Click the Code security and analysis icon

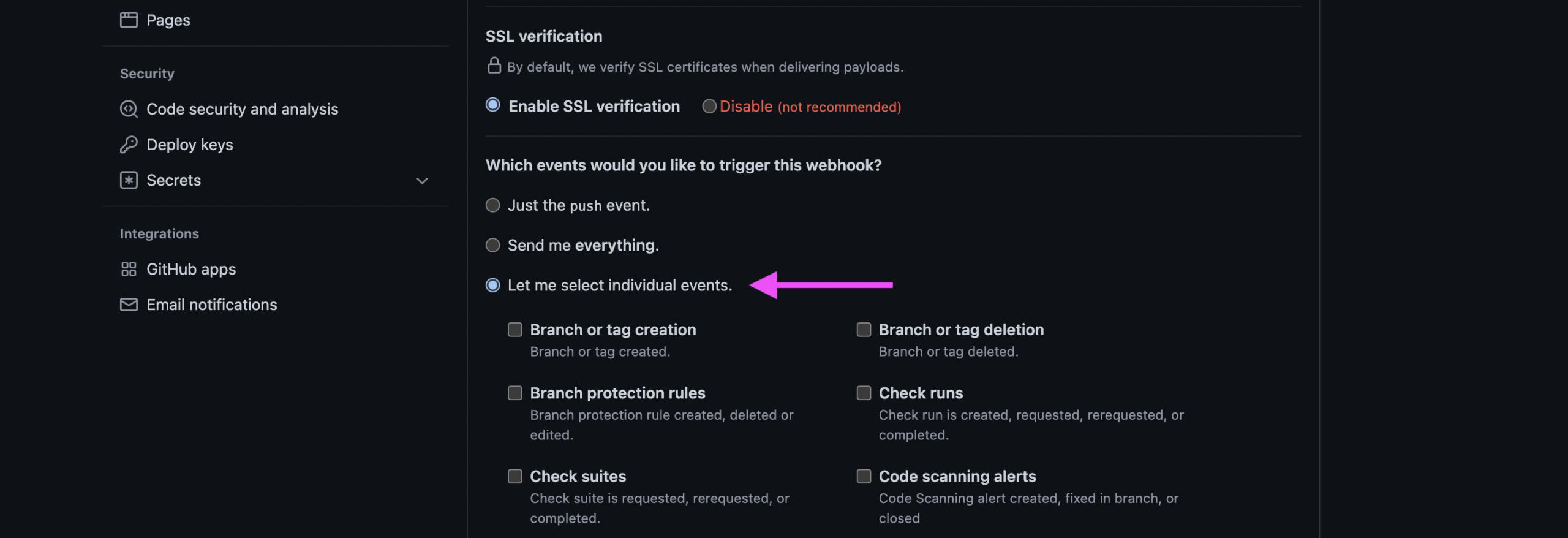(129, 109)
